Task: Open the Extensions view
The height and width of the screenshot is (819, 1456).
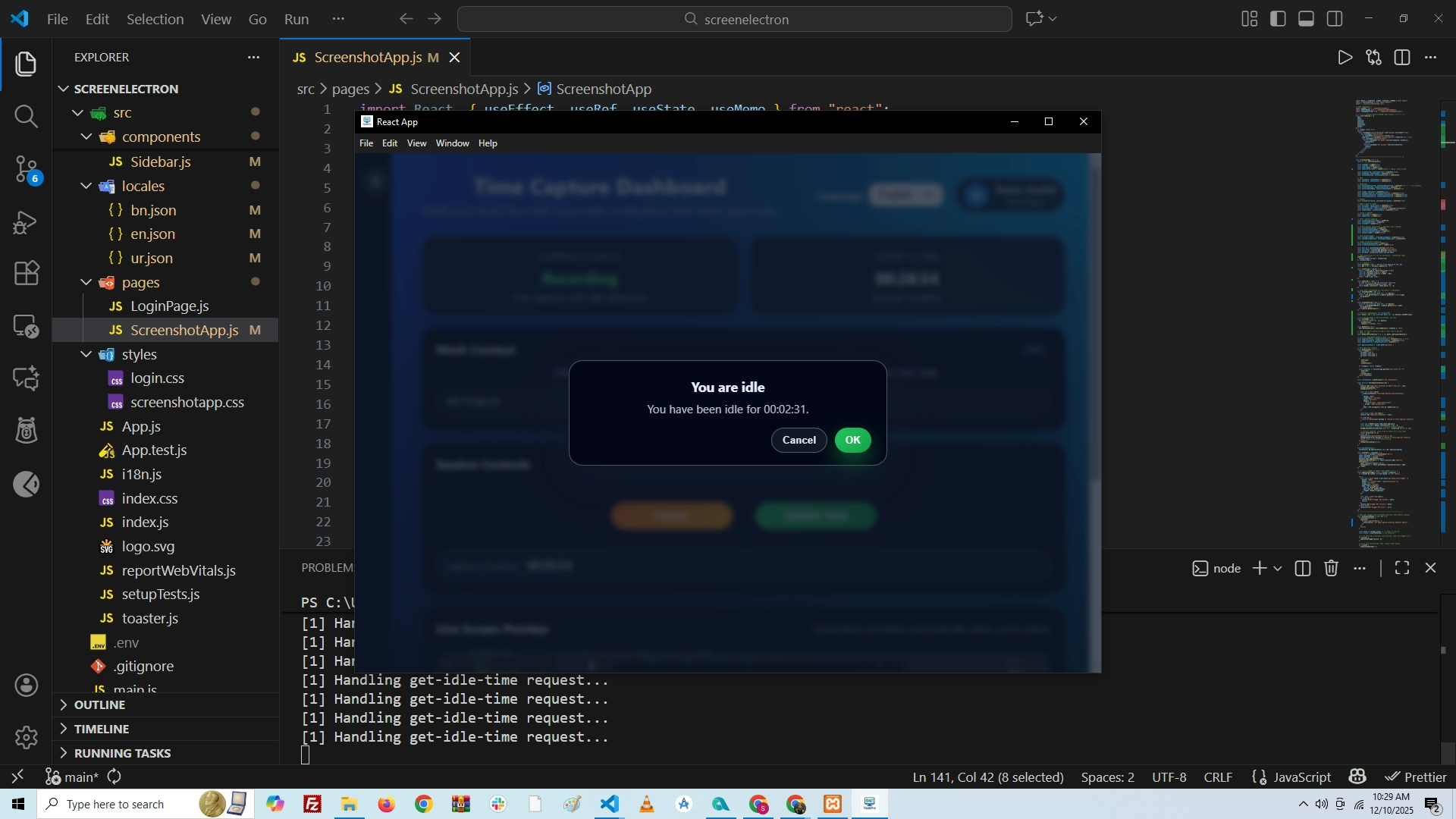Action: [26, 273]
